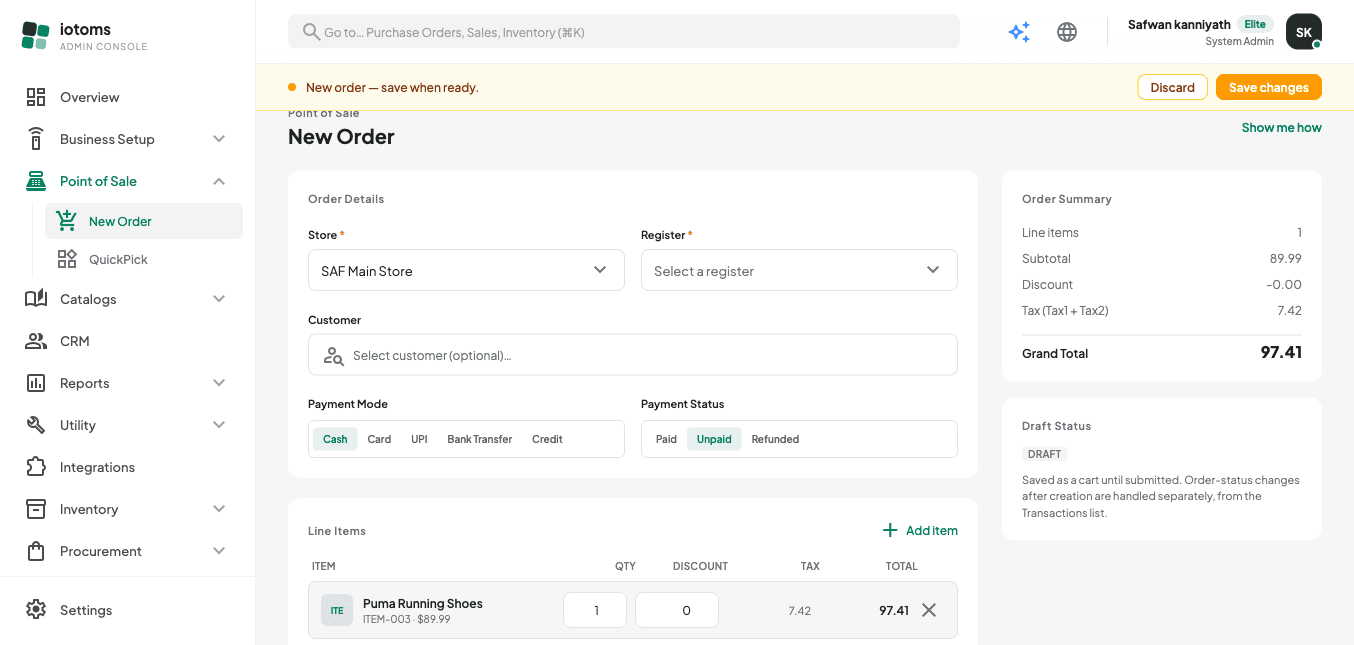Select Credit payment mode
Image resolution: width=1354 pixels, height=645 pixels.
click(547, 439)
